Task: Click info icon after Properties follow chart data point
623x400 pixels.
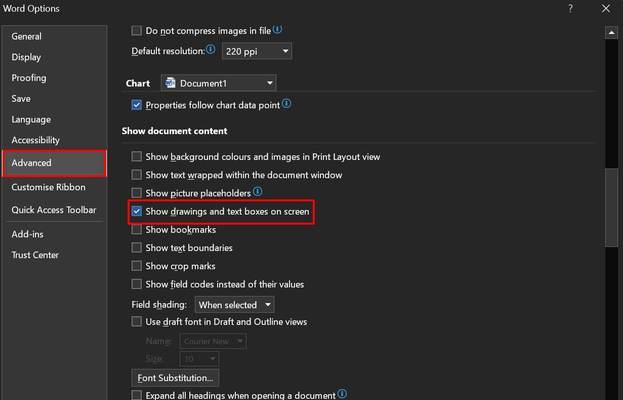Action: (x=286, y=104)
